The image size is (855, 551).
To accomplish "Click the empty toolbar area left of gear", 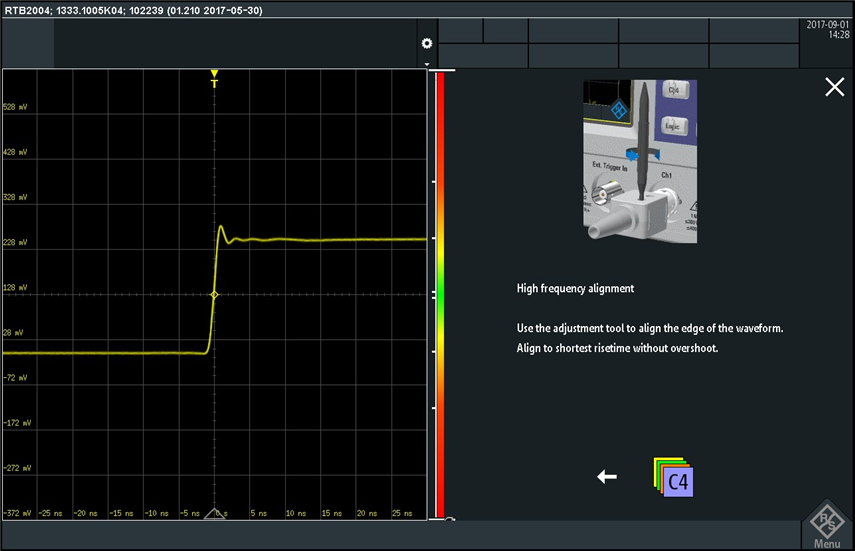I will 235,43.
